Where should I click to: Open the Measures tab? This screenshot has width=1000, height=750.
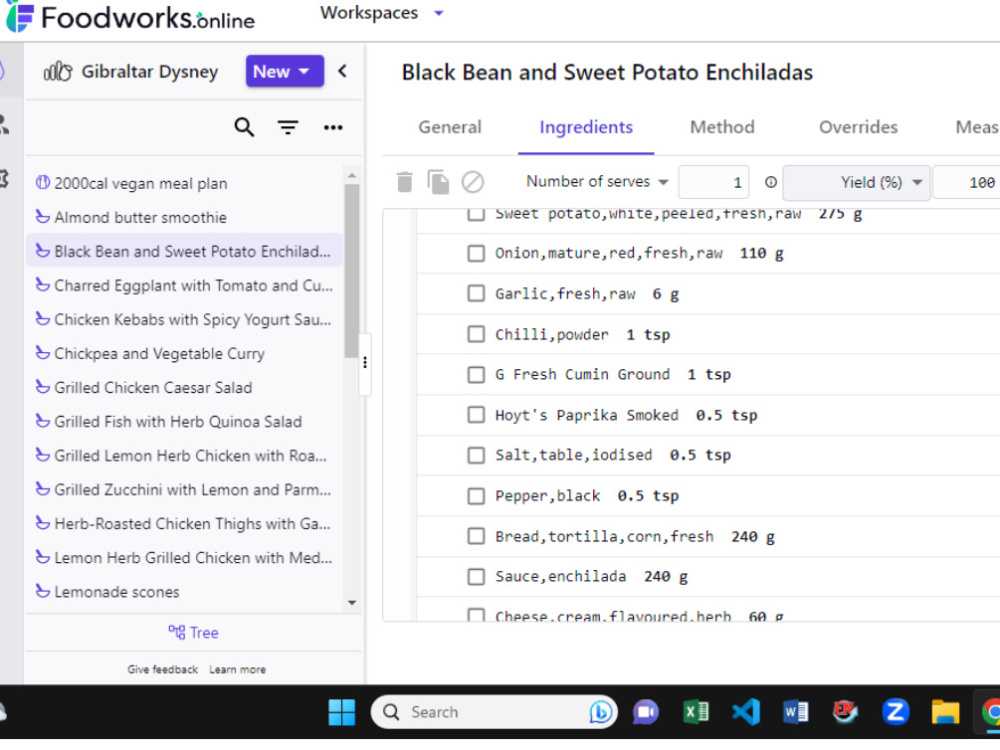(x=977, y=128)
